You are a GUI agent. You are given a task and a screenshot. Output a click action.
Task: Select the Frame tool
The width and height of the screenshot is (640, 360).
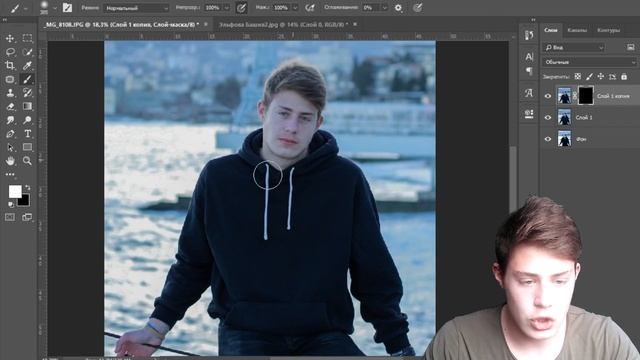click(10, 79)
